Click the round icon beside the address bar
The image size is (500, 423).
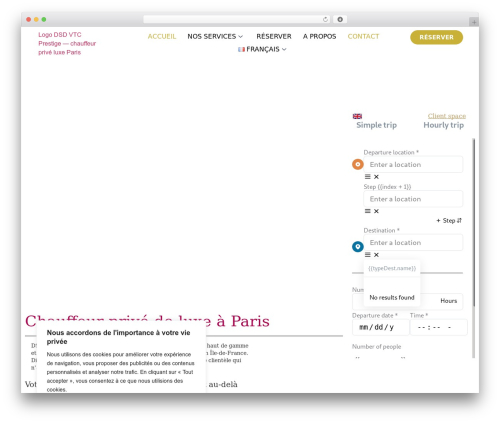click(x=340, y=19)
